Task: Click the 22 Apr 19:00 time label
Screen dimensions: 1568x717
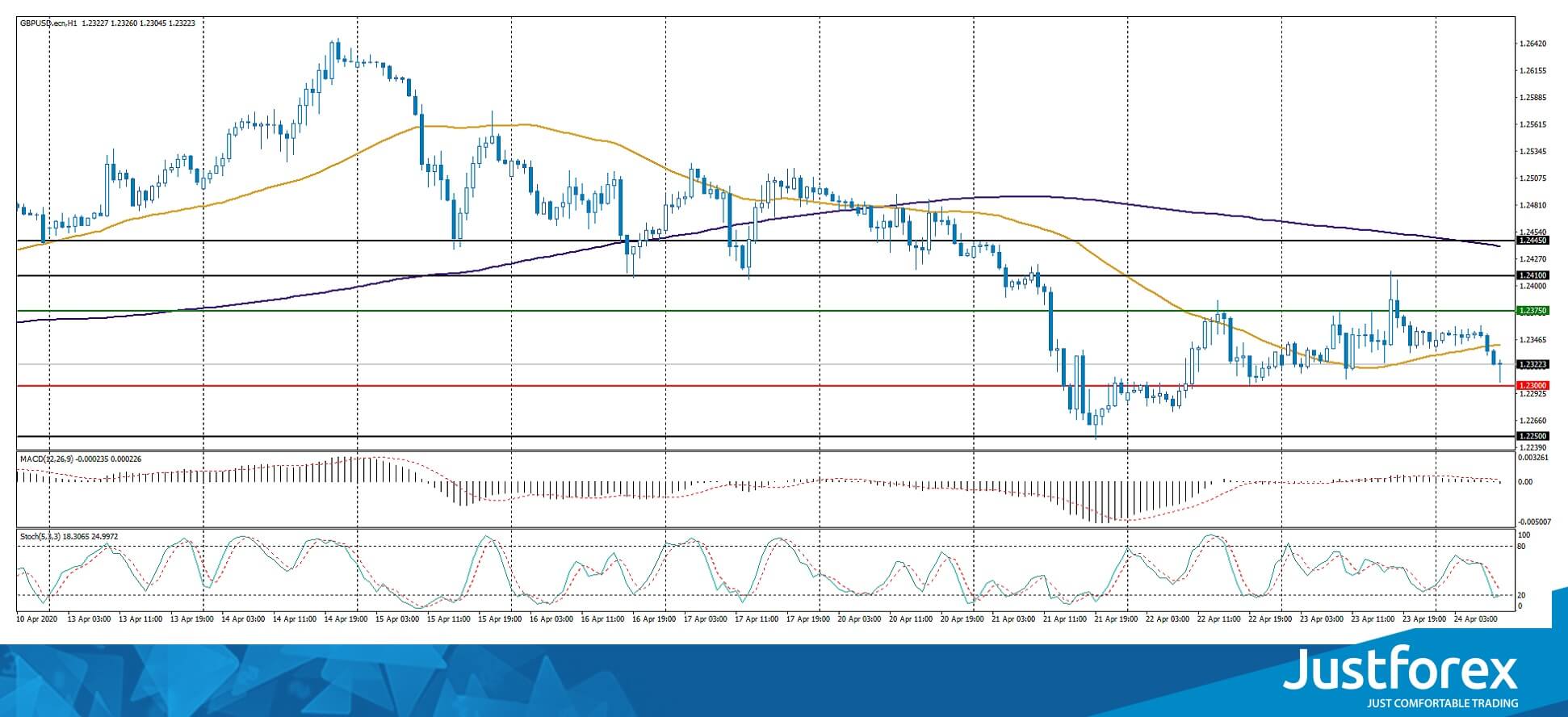Action: tap(1271, 618)
